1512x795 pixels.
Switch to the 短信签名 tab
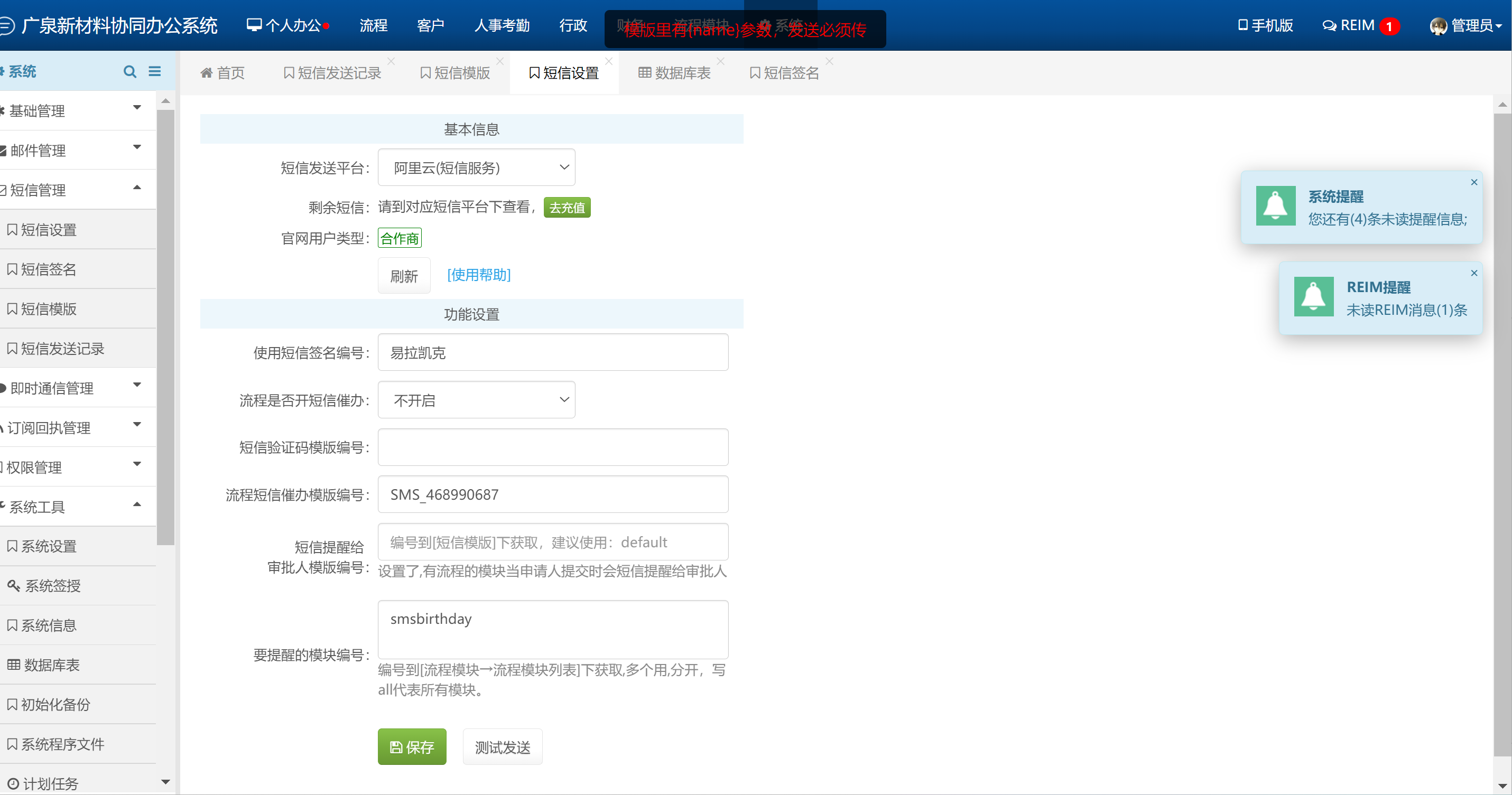pyautogui.click(x=784, y=73)
